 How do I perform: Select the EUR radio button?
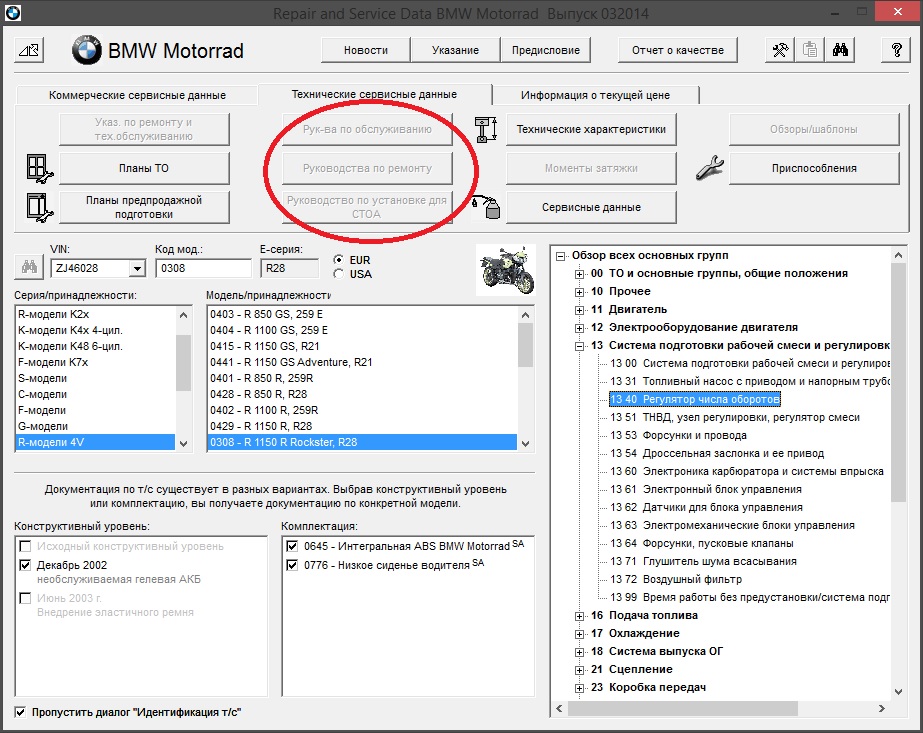tap(338, 260)
